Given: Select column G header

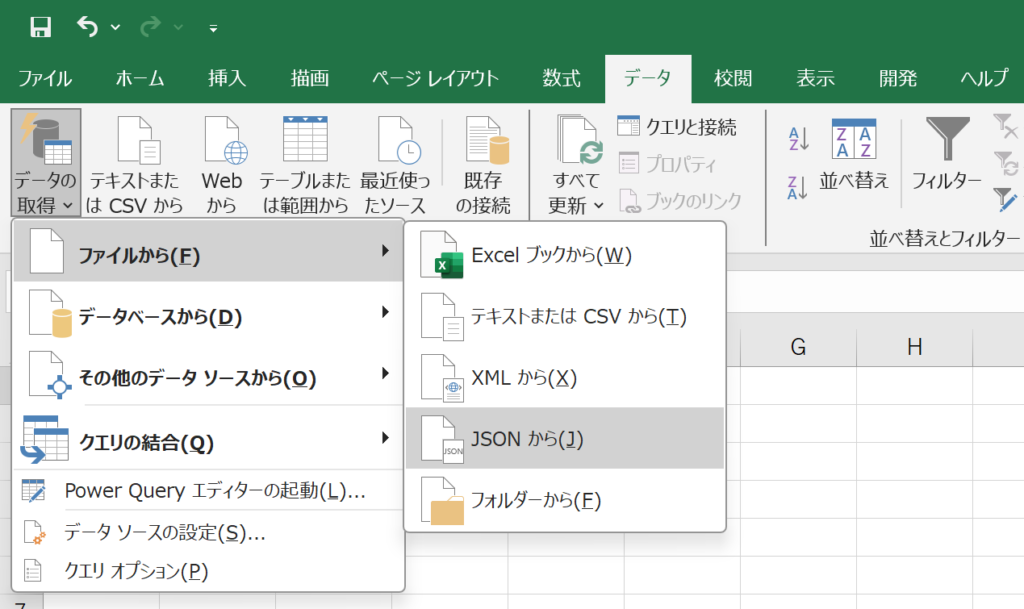Looking at the screenshot, I should [798, 347].
